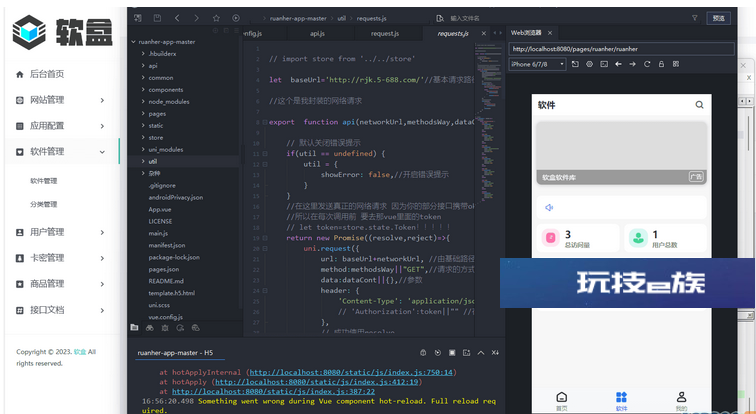Toggle code fold on line 19

click(265, 238)
